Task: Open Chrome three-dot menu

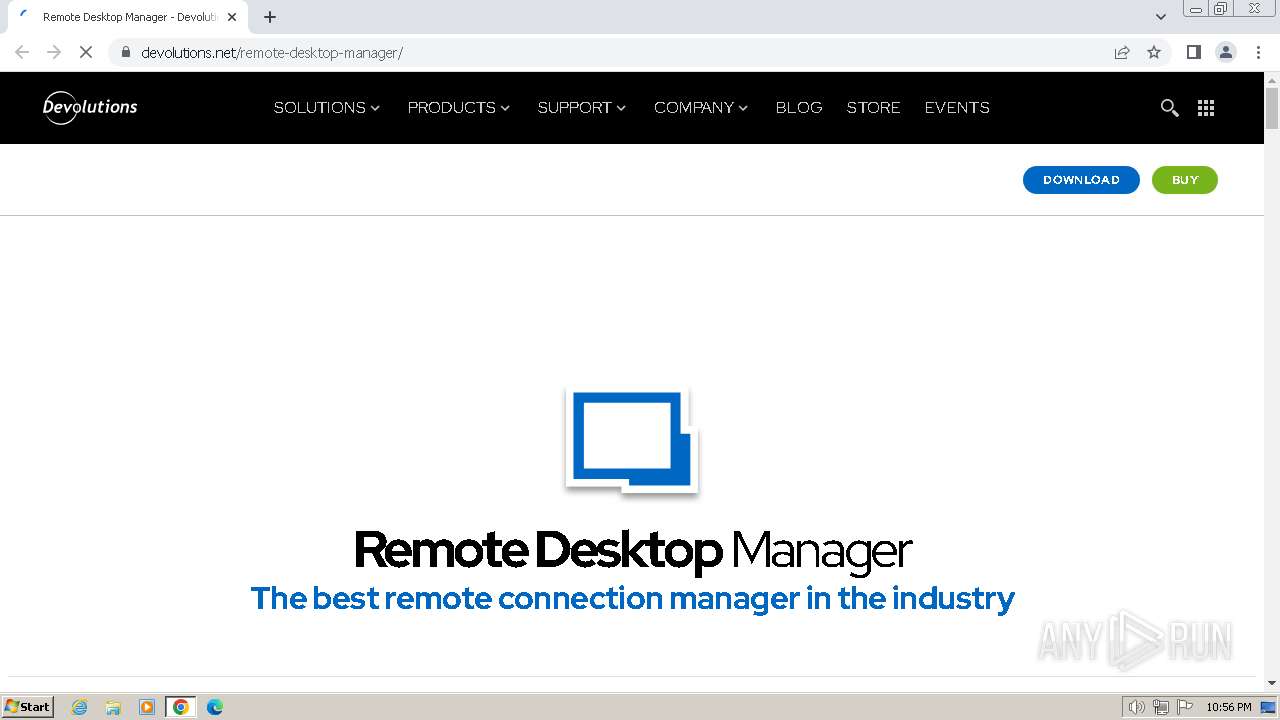Action: pyautogui.click(x=1259, y=52)
